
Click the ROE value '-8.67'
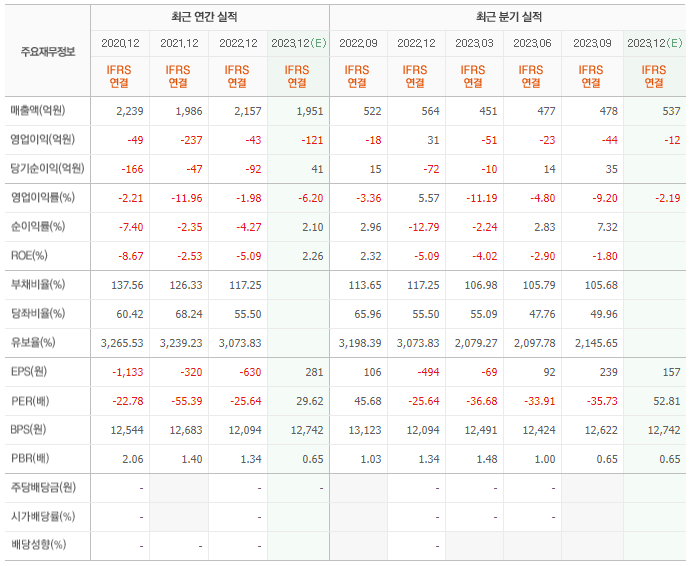coord(131,256)
